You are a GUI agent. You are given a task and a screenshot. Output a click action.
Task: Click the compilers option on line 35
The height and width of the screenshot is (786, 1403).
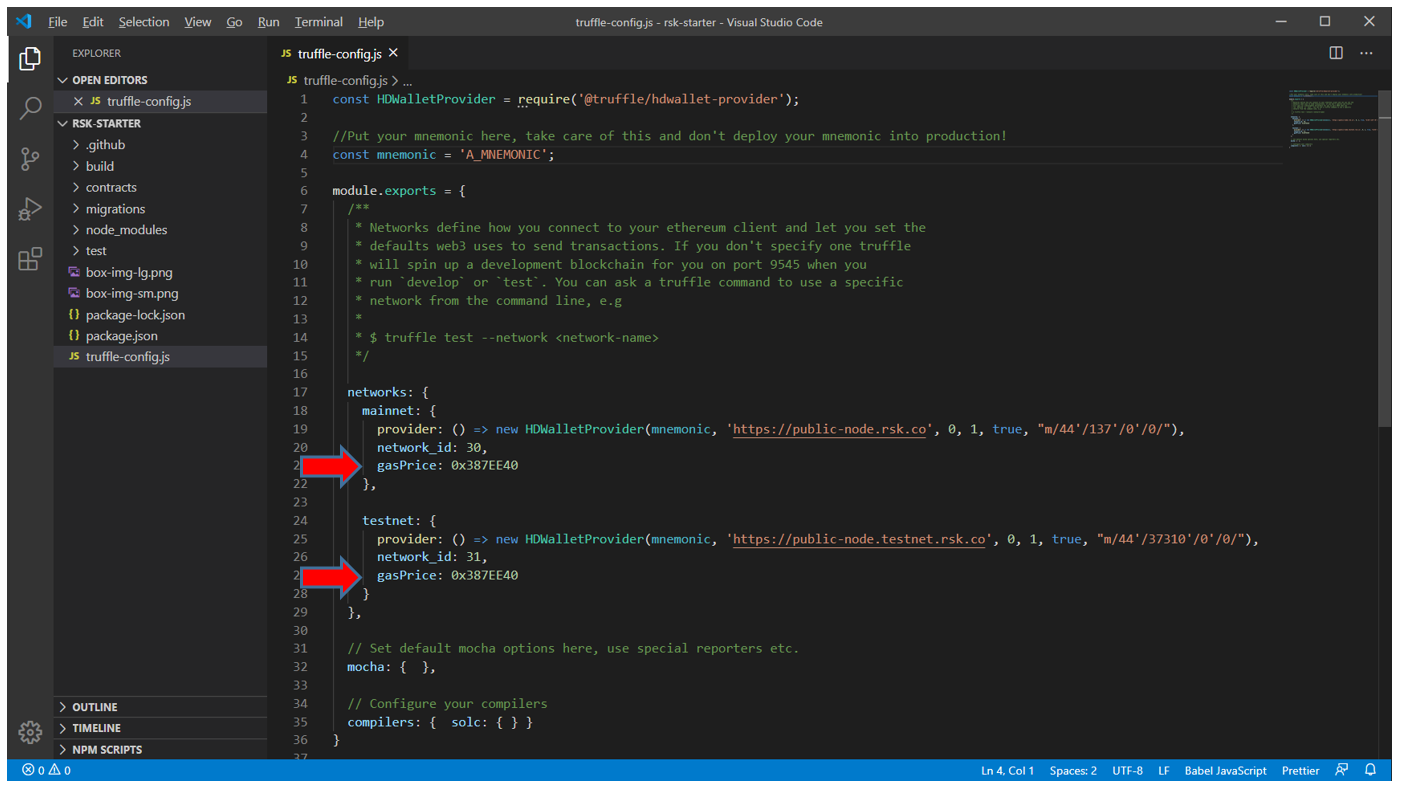[x=440, y=722]
